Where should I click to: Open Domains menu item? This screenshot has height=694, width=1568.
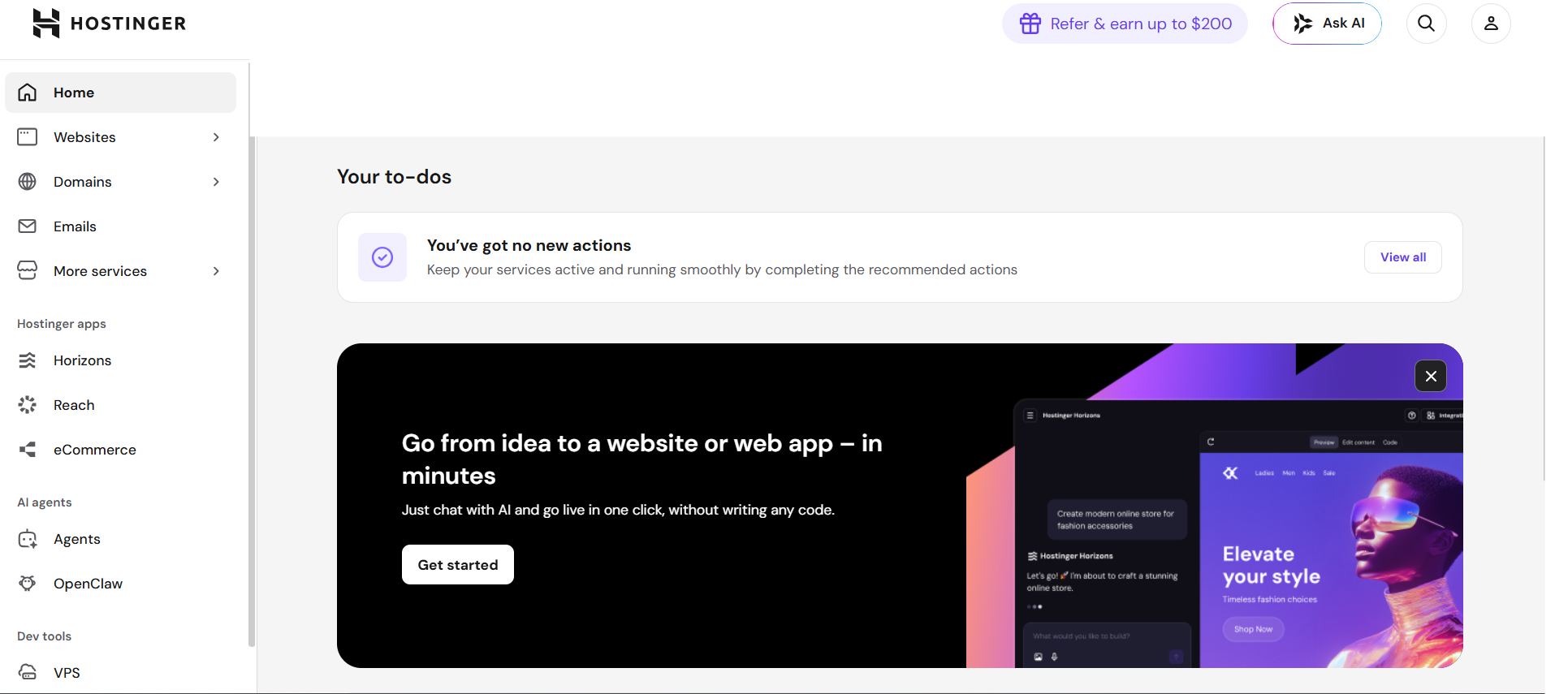[120, 182]
